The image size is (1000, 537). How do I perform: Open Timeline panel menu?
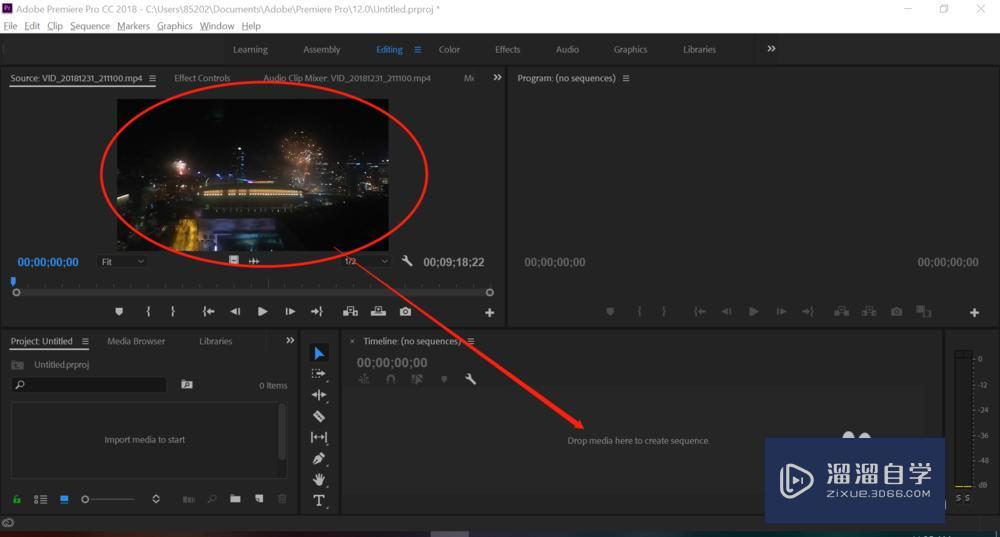471,341
